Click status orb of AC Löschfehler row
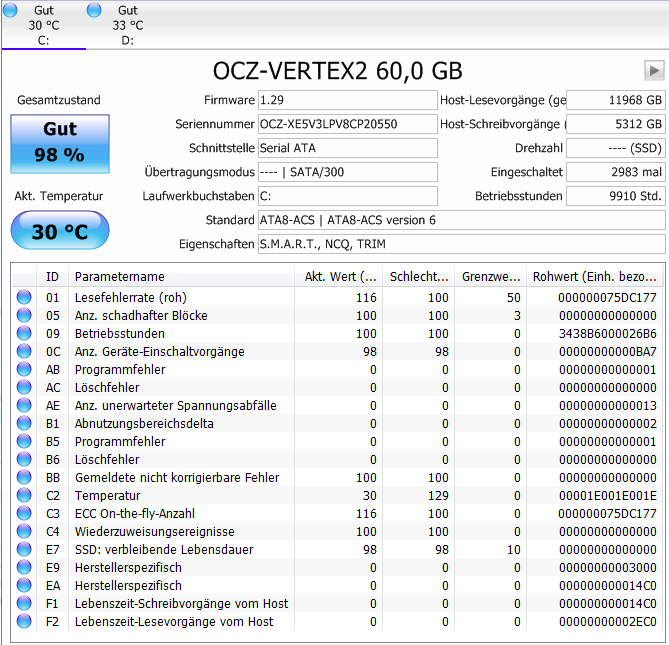The image size is (669, 645). [24, 387]
